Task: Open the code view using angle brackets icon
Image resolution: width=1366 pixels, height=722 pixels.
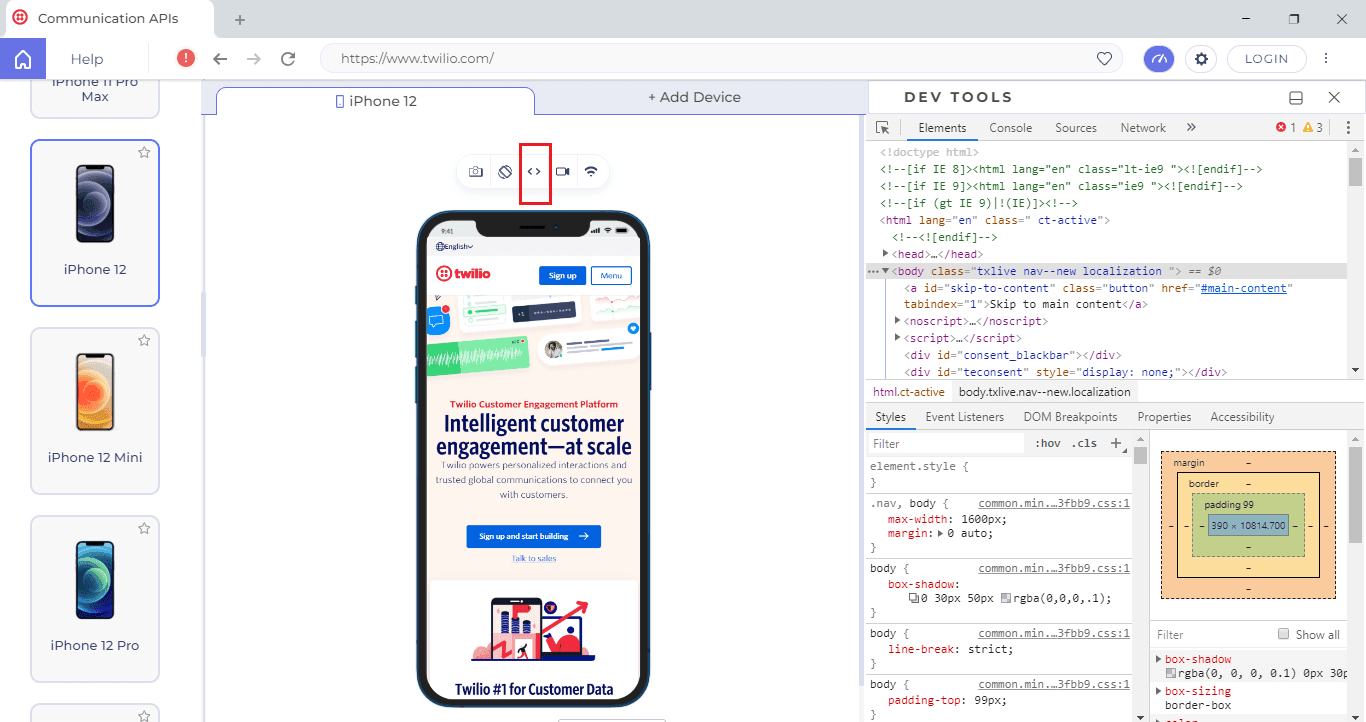Action: point(535,171)
